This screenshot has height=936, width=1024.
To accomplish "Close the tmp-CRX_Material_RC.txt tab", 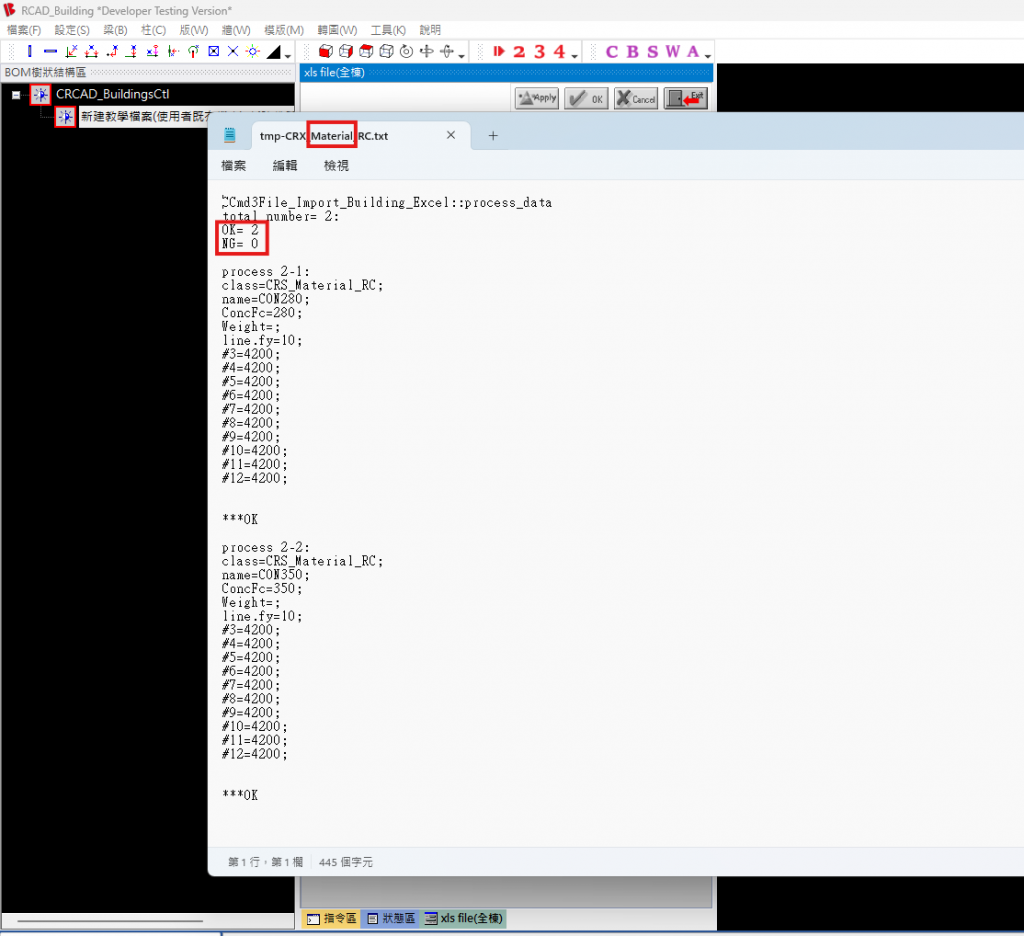I will pyautogui.click(x=451, y=135).
